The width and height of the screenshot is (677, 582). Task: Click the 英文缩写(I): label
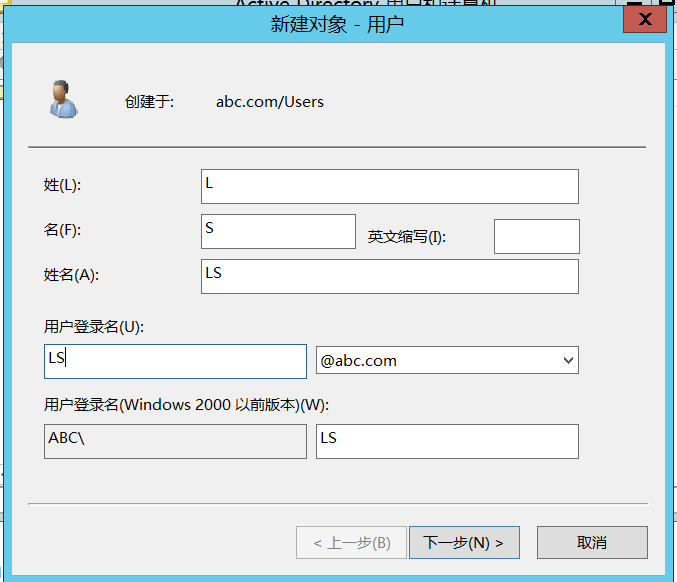pyautogui.click(x=407, y=237)
